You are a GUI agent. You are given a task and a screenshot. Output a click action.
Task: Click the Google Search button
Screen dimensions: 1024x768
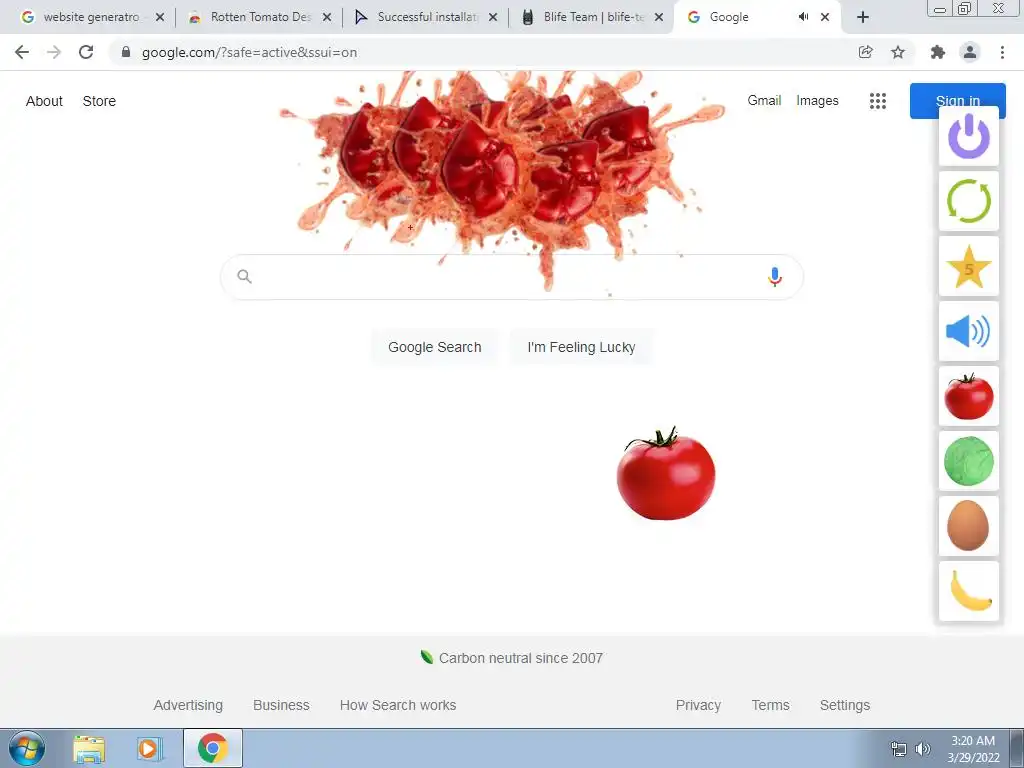coord(435,347)
